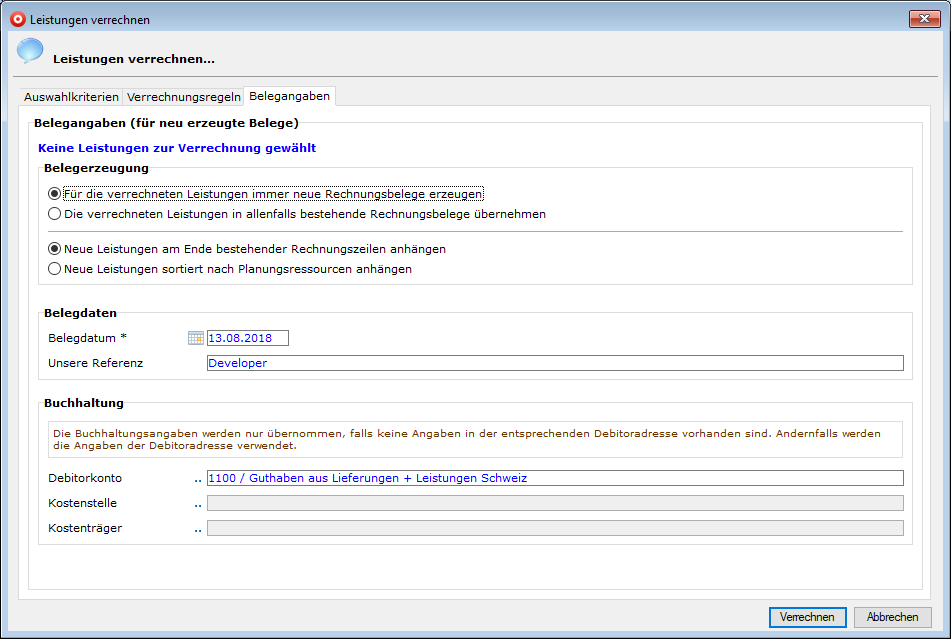The width and height of the screenshot is (951, 639).
Task: Click the red app icon in title bar
Action: pos(17,19)
